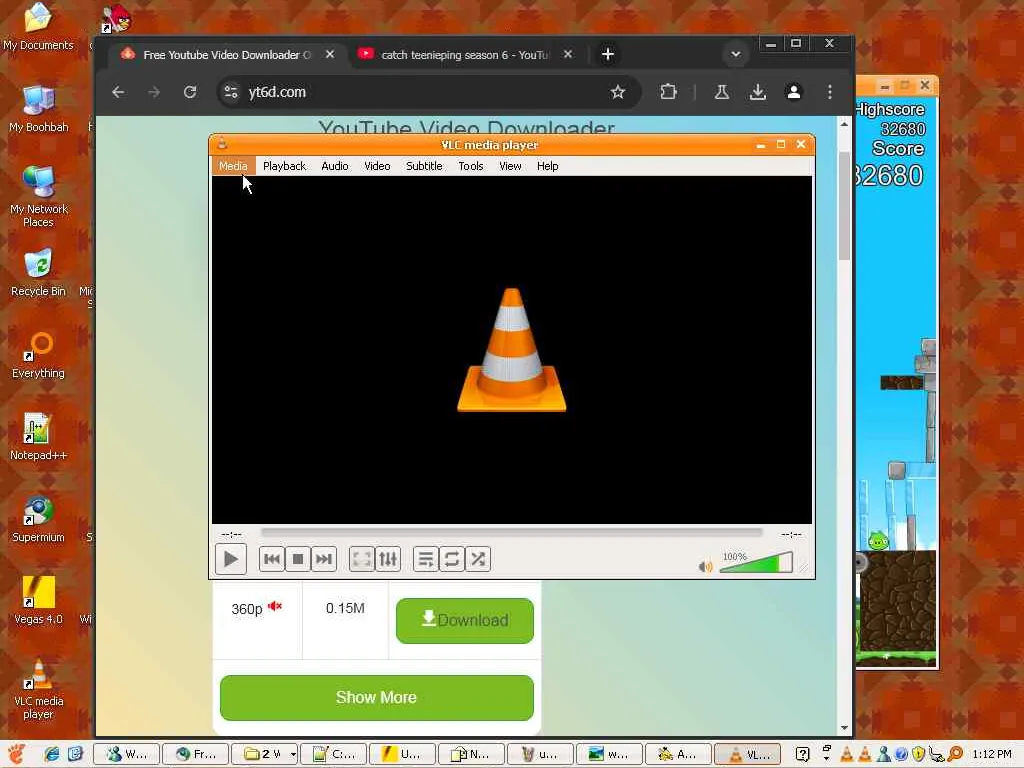Open the browser labs flask icon
Screen dimensions: 1024x768
click(722, 92)
